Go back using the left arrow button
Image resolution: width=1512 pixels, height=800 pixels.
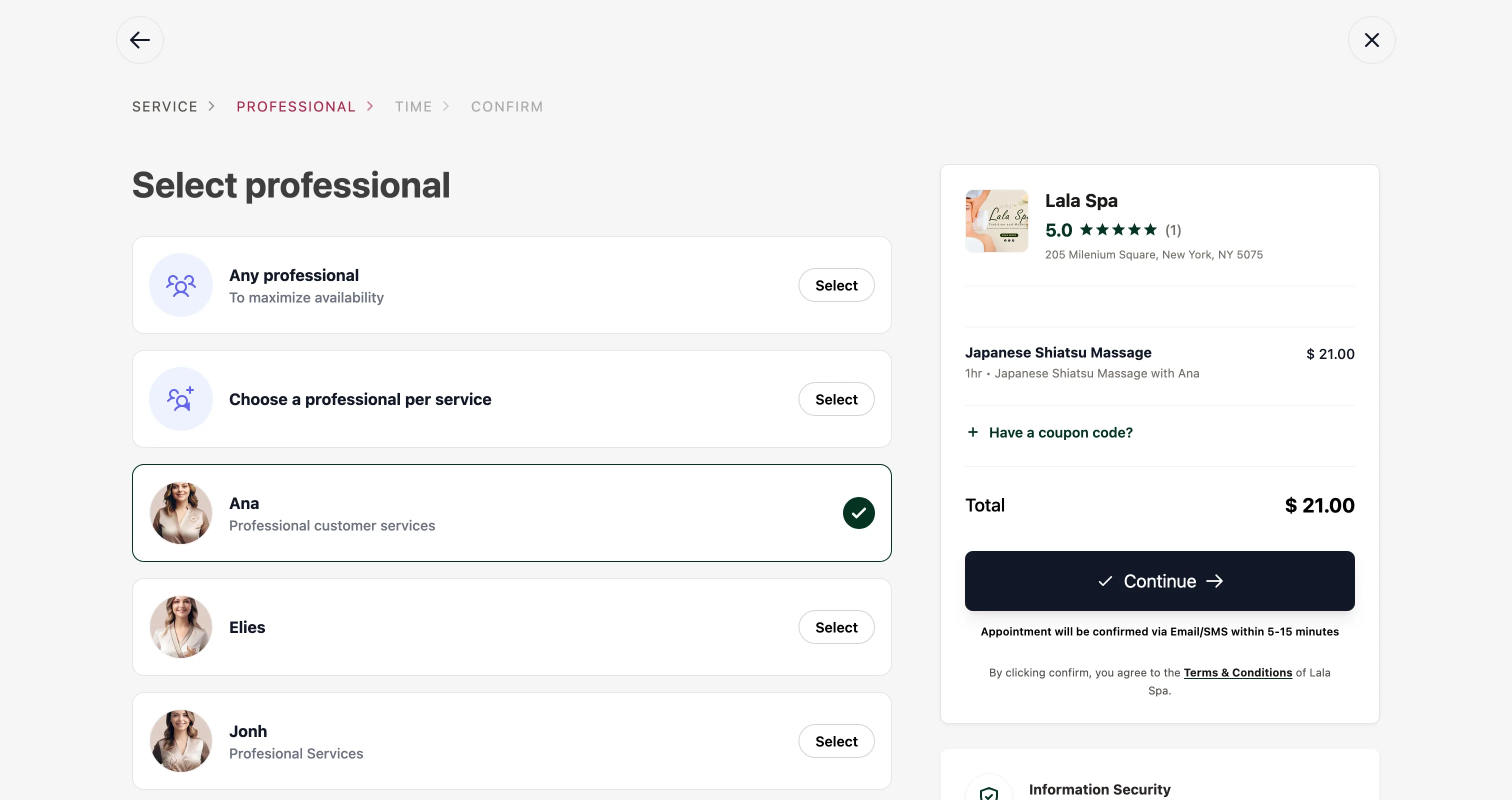tap(139, 40)
